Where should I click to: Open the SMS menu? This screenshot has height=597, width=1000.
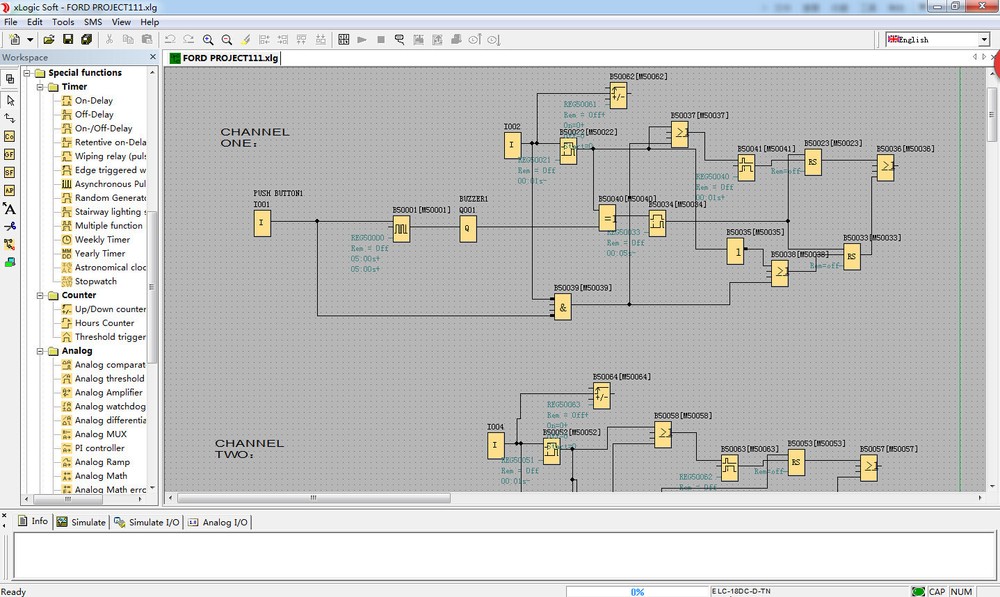[92, 22]
